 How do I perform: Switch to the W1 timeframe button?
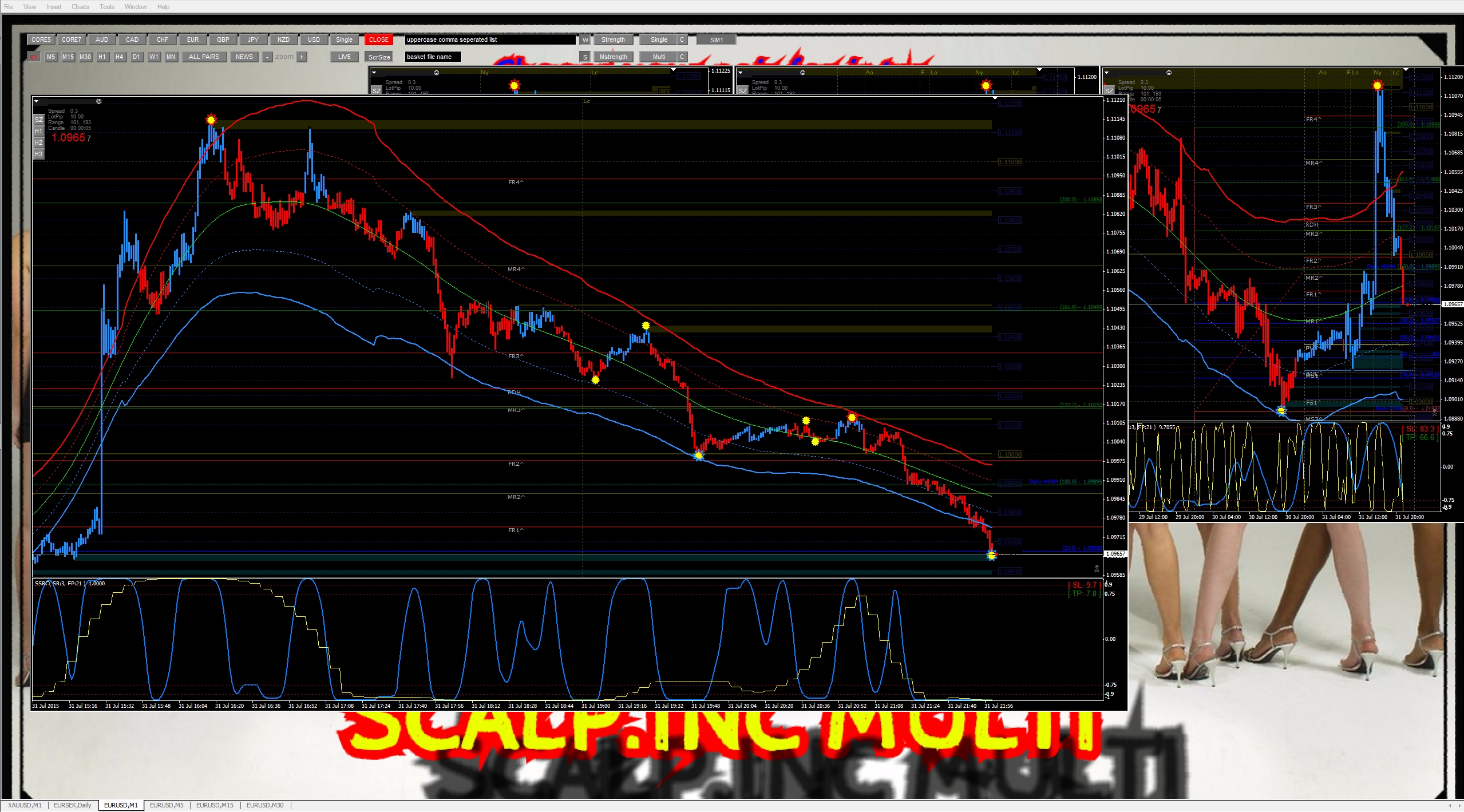153,57
